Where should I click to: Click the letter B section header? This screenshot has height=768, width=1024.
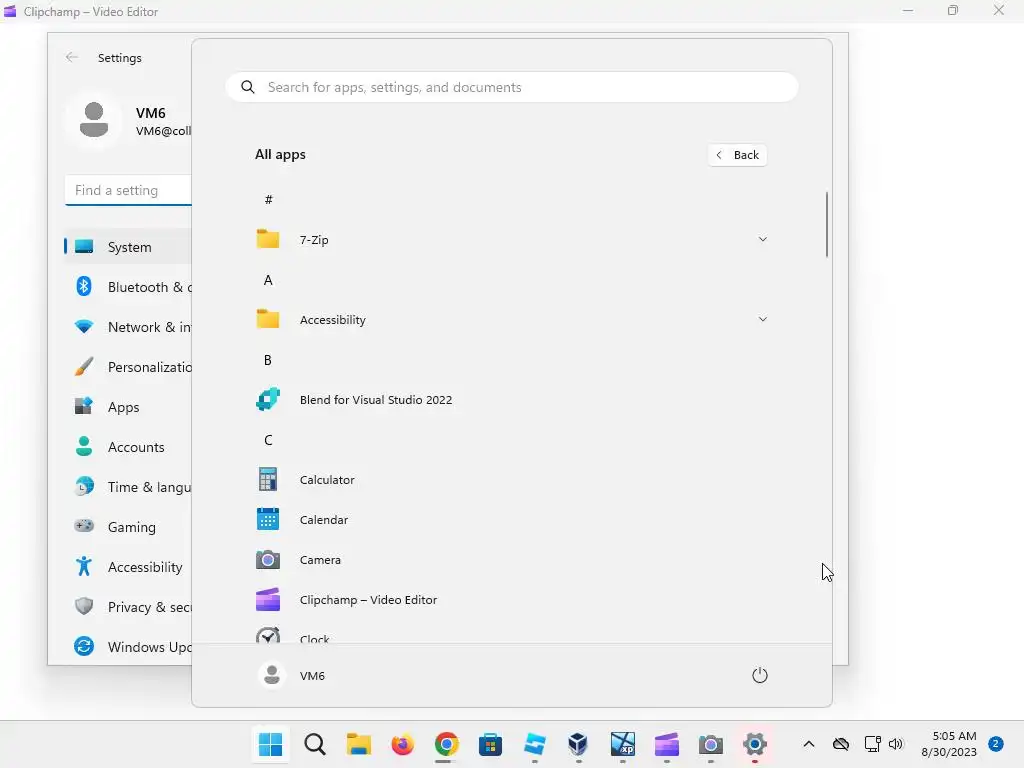(268, 360)
